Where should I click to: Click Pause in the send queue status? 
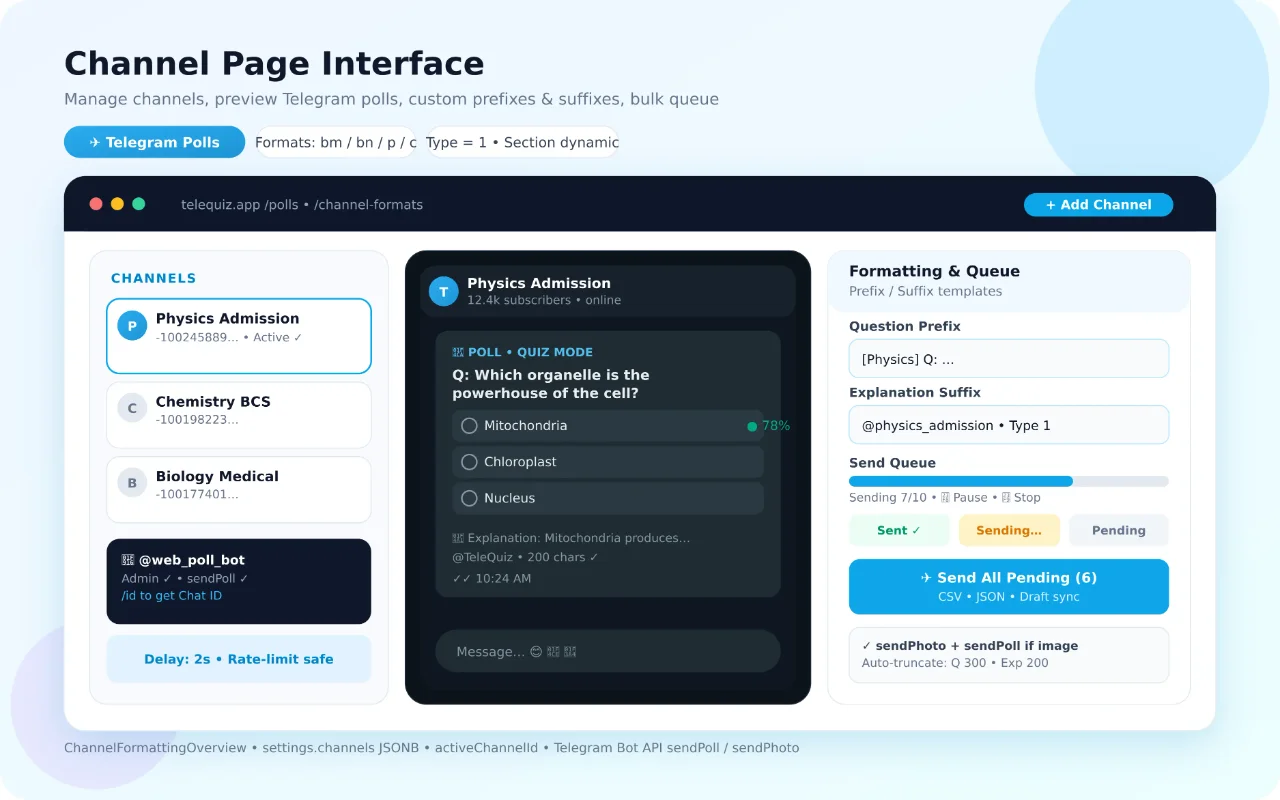pyautogui.click(x=963, y=497)
